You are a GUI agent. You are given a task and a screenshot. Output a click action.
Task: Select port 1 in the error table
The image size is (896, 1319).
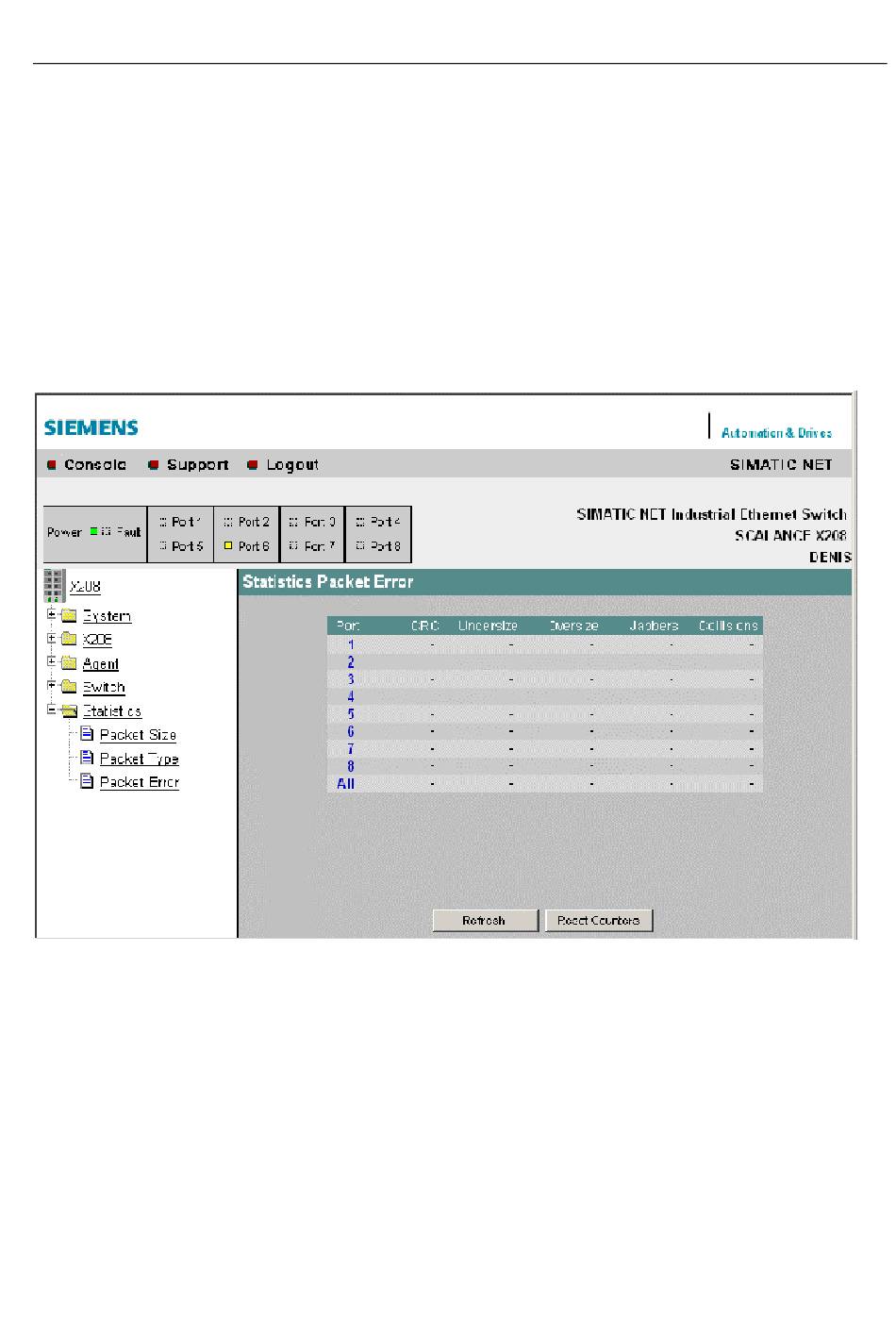click(x=350, y=645)
